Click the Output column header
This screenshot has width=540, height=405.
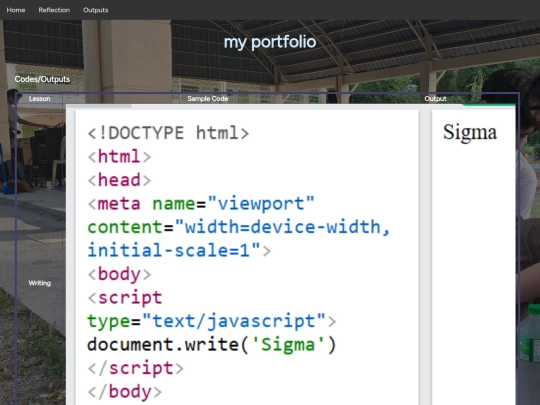click(x=435, y=99)
